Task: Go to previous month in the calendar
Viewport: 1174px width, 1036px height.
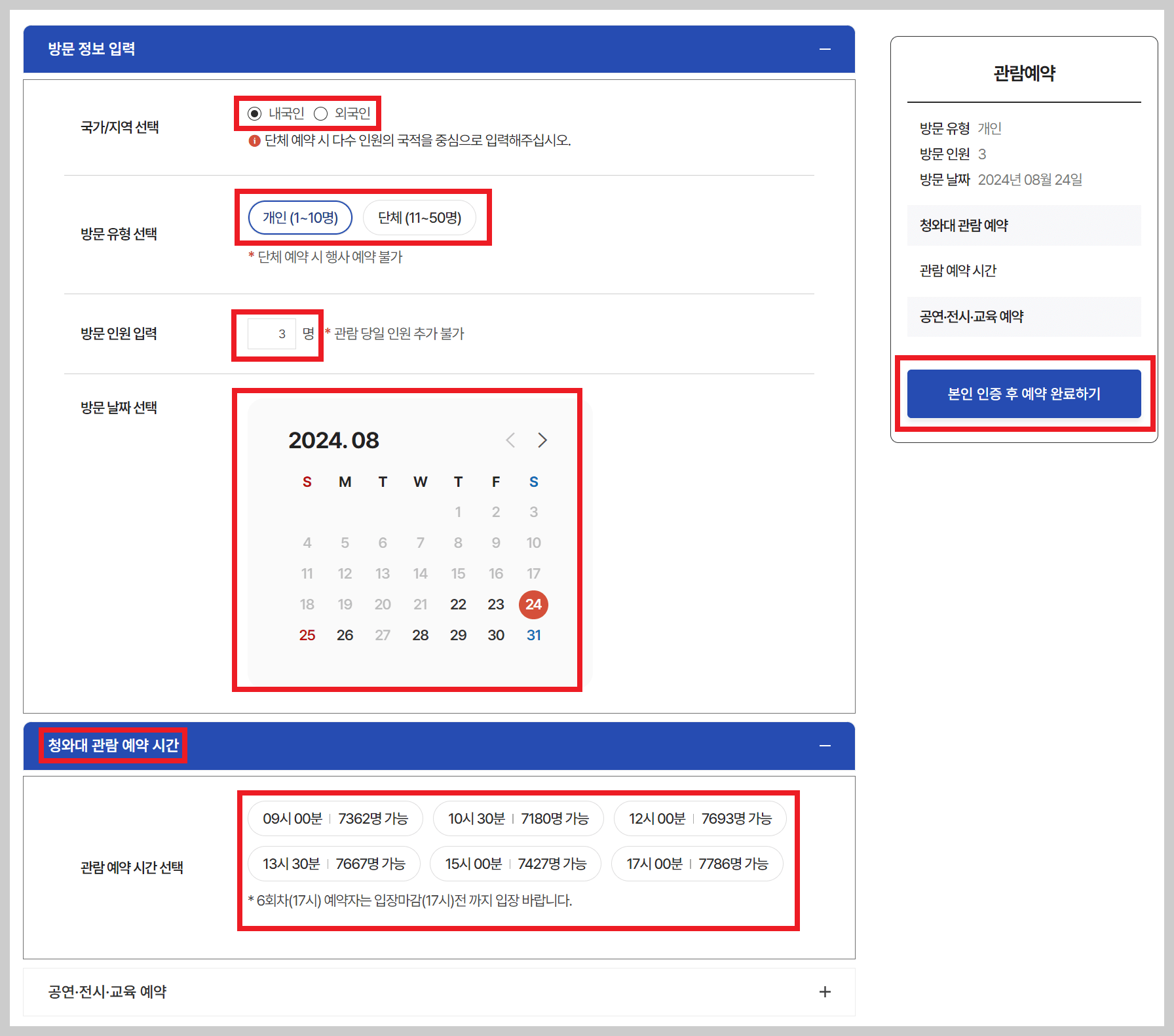Action: coord(510,440)
